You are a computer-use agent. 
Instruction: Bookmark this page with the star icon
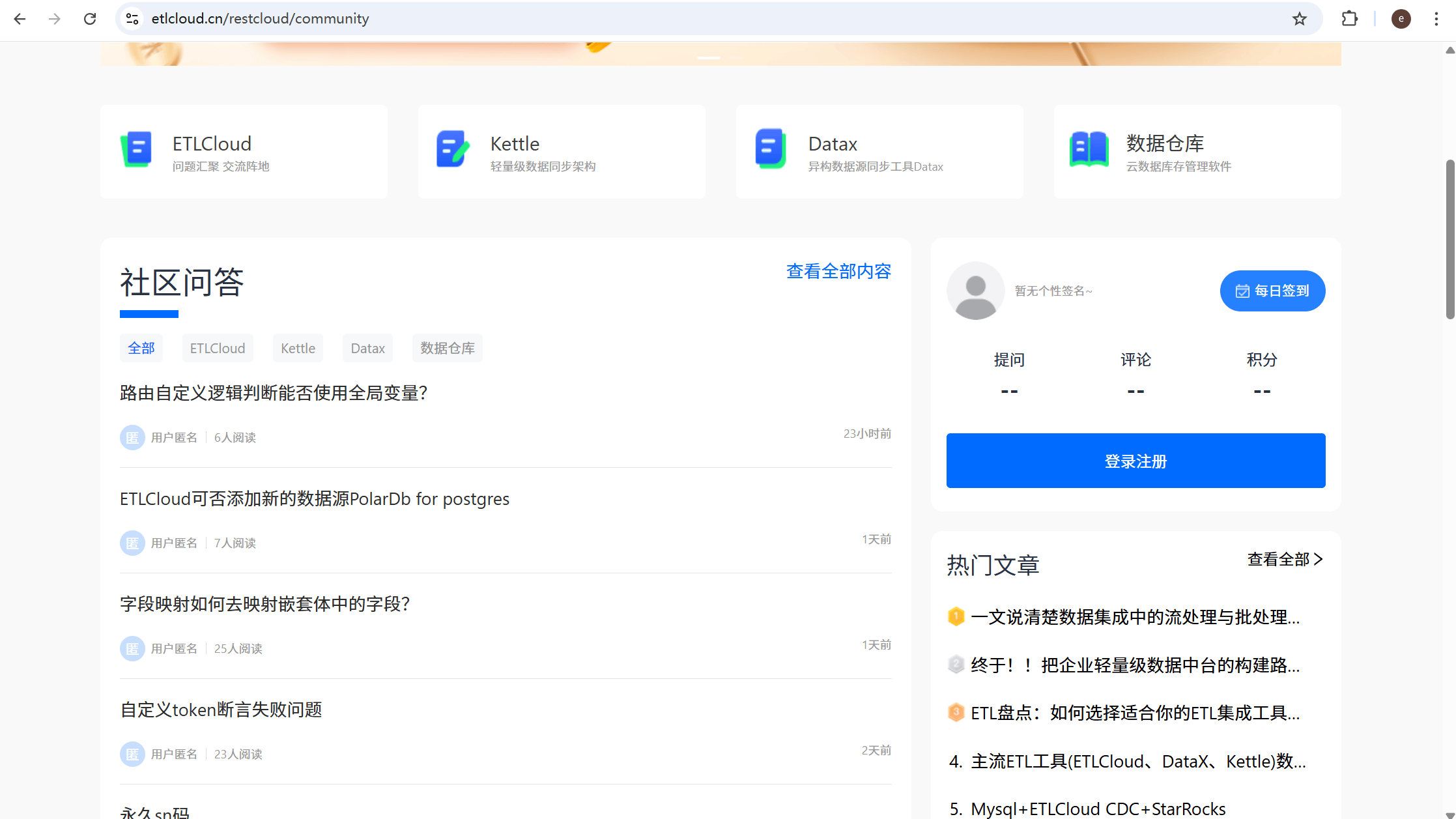point(1299,19)
